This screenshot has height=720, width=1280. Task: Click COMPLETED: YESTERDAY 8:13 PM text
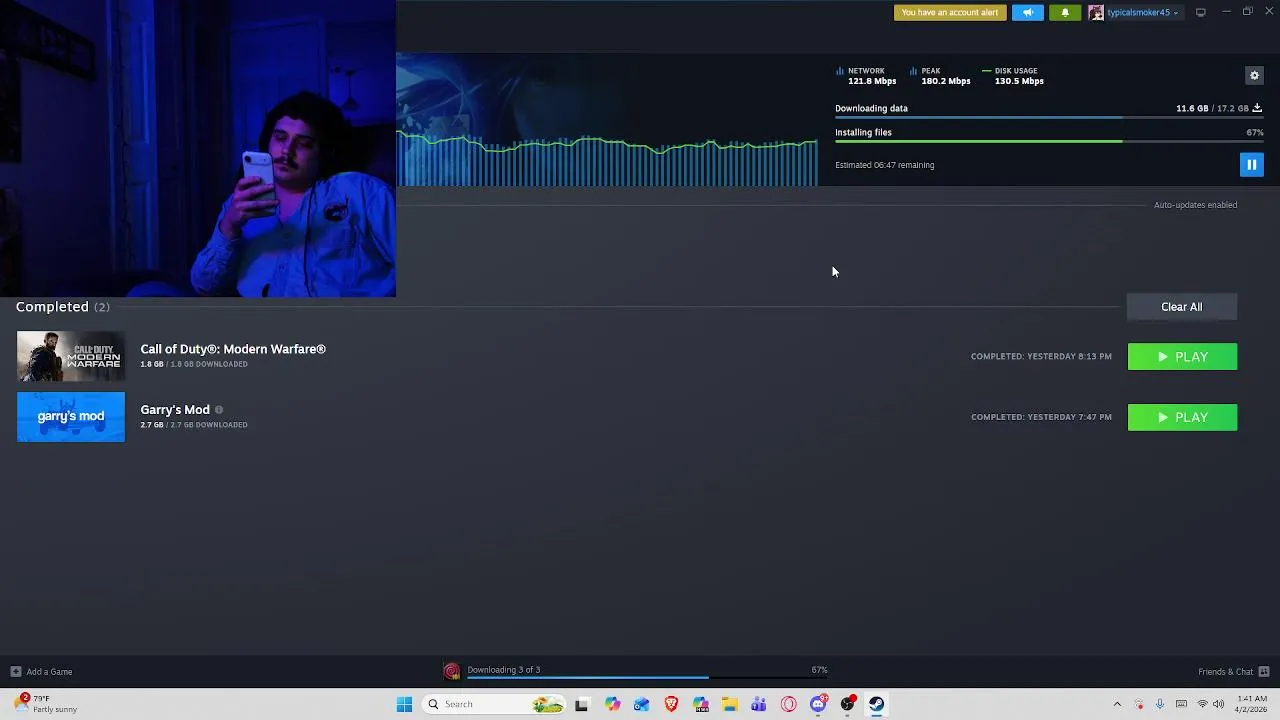[1041, 356]
